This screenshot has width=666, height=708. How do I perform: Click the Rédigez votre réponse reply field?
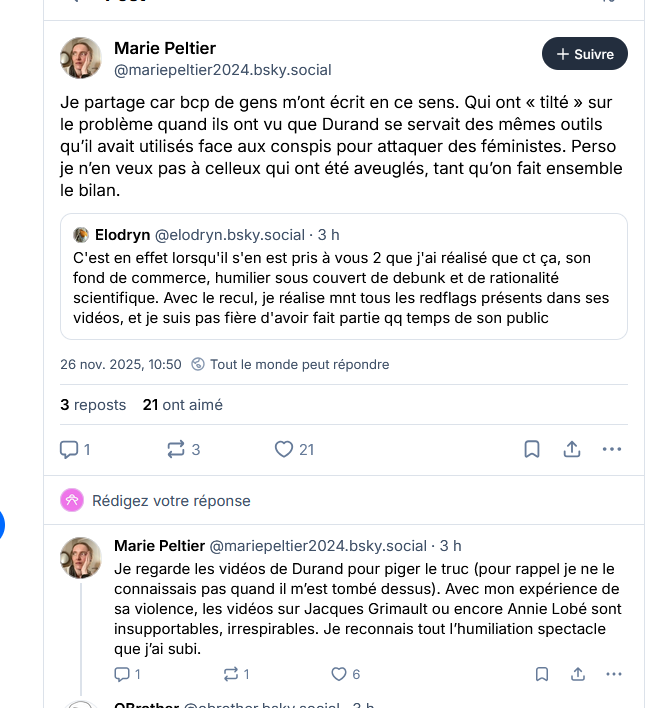coord(171,500)
